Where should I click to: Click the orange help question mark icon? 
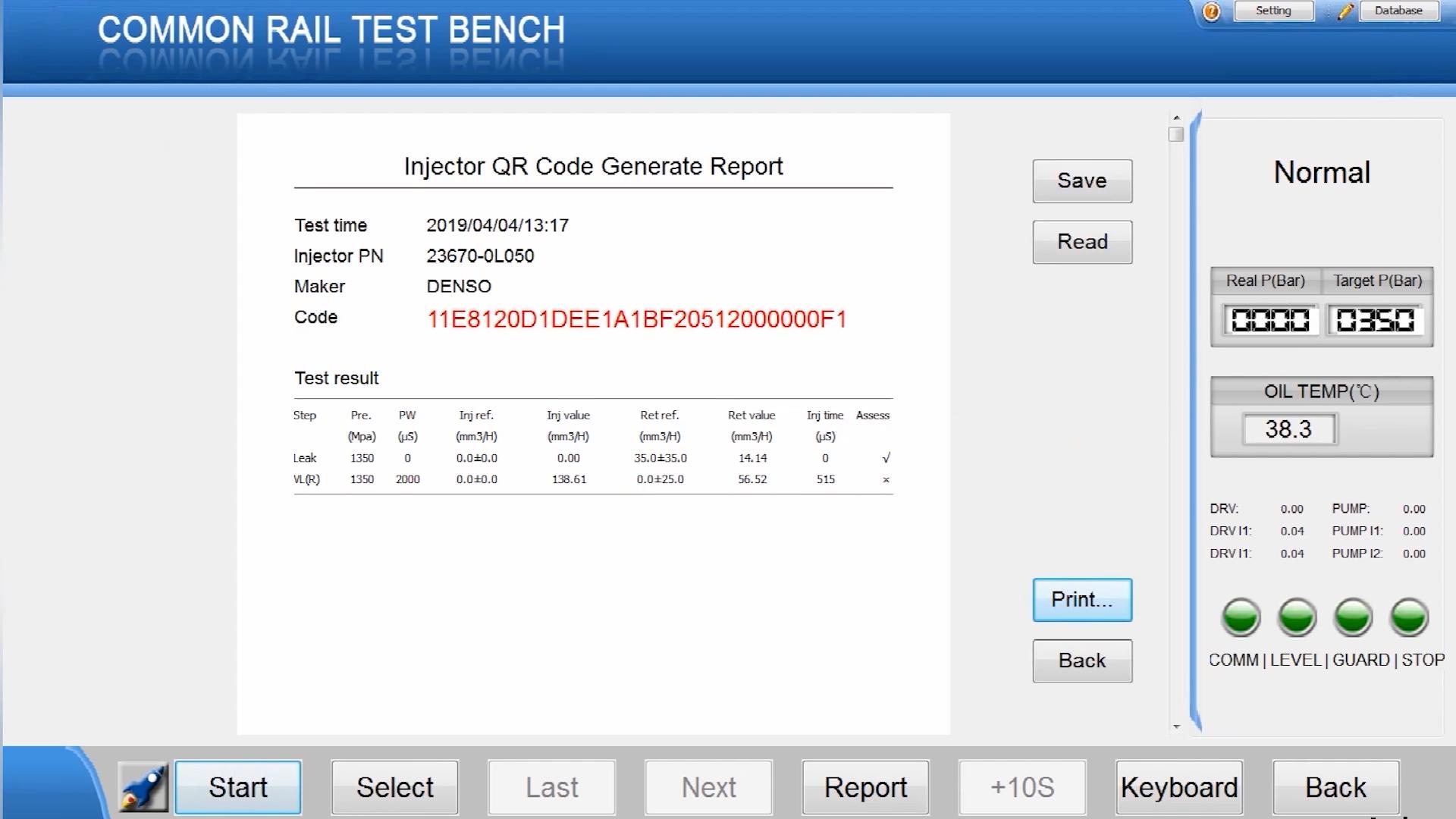(x=1211, y=11)
